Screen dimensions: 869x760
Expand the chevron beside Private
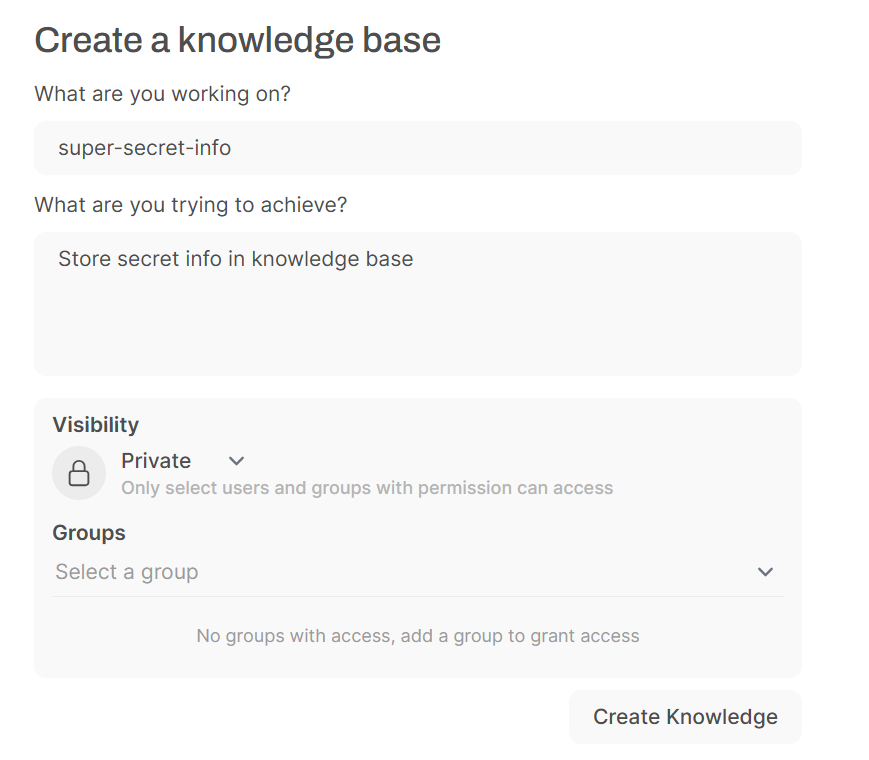click(x=237, y=461)
